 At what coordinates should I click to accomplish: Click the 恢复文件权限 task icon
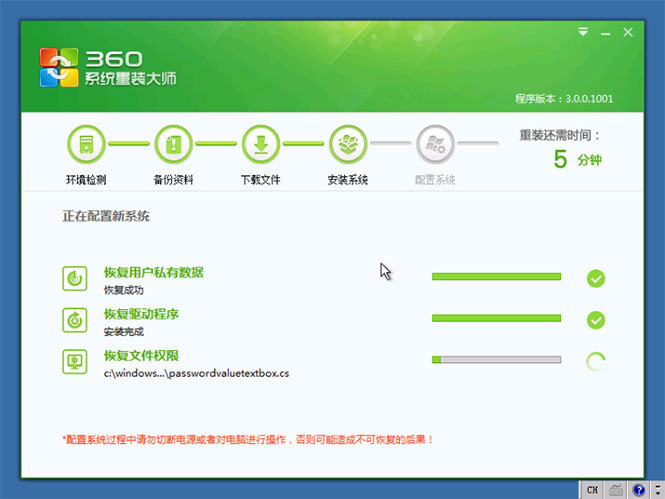pos(75,361)
